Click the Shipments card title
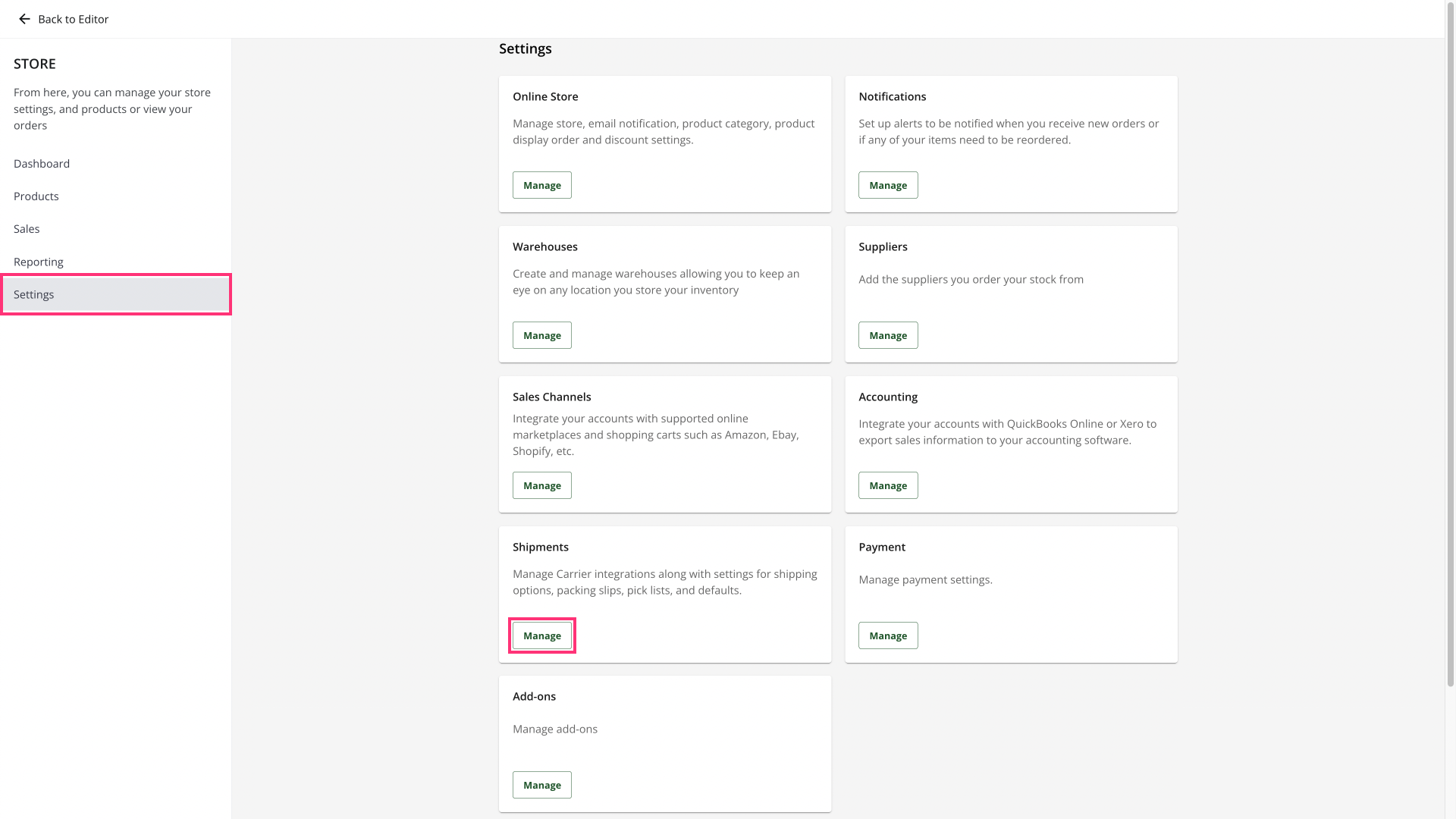The height and width of the screenshot is (819, 1456). click(540, 547)
